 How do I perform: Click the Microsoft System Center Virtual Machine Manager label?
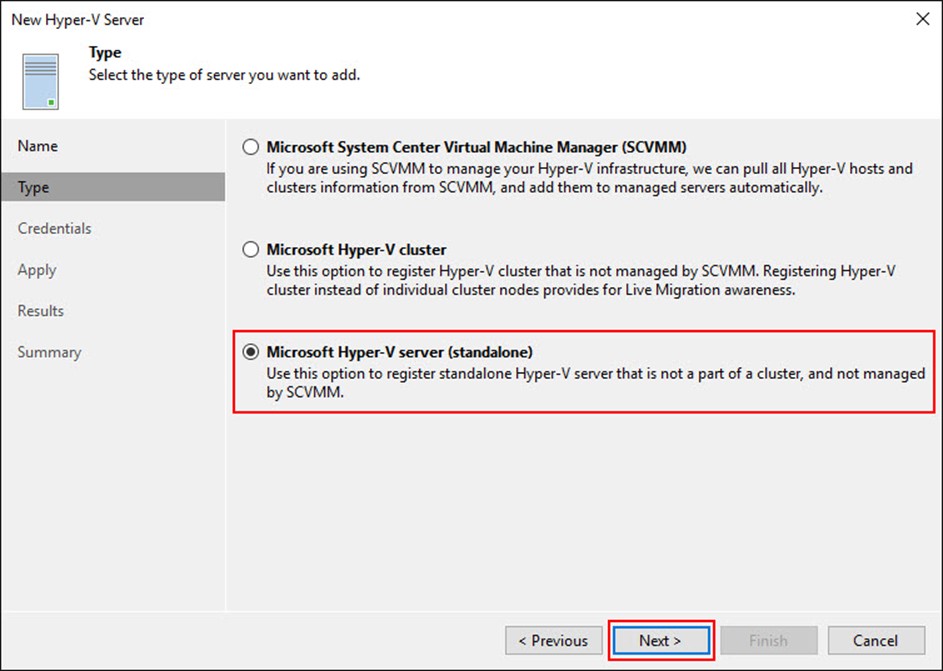click(476, 147)
